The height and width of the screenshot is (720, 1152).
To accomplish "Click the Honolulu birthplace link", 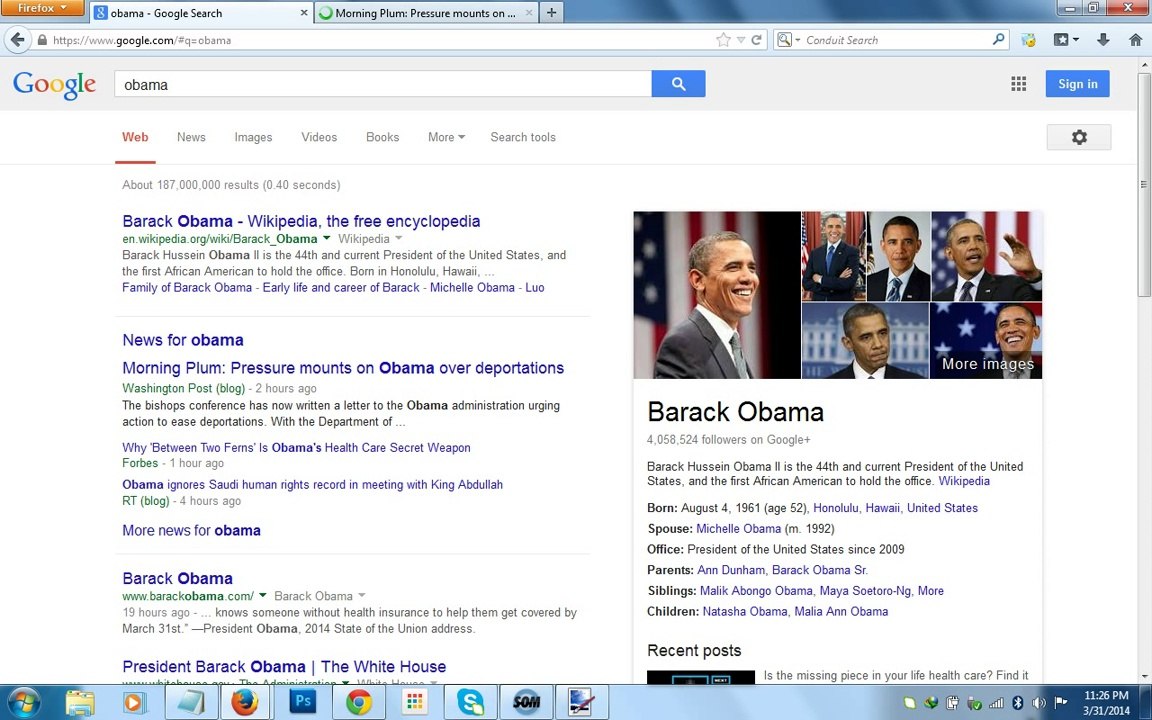I will [x=836, y=508].
